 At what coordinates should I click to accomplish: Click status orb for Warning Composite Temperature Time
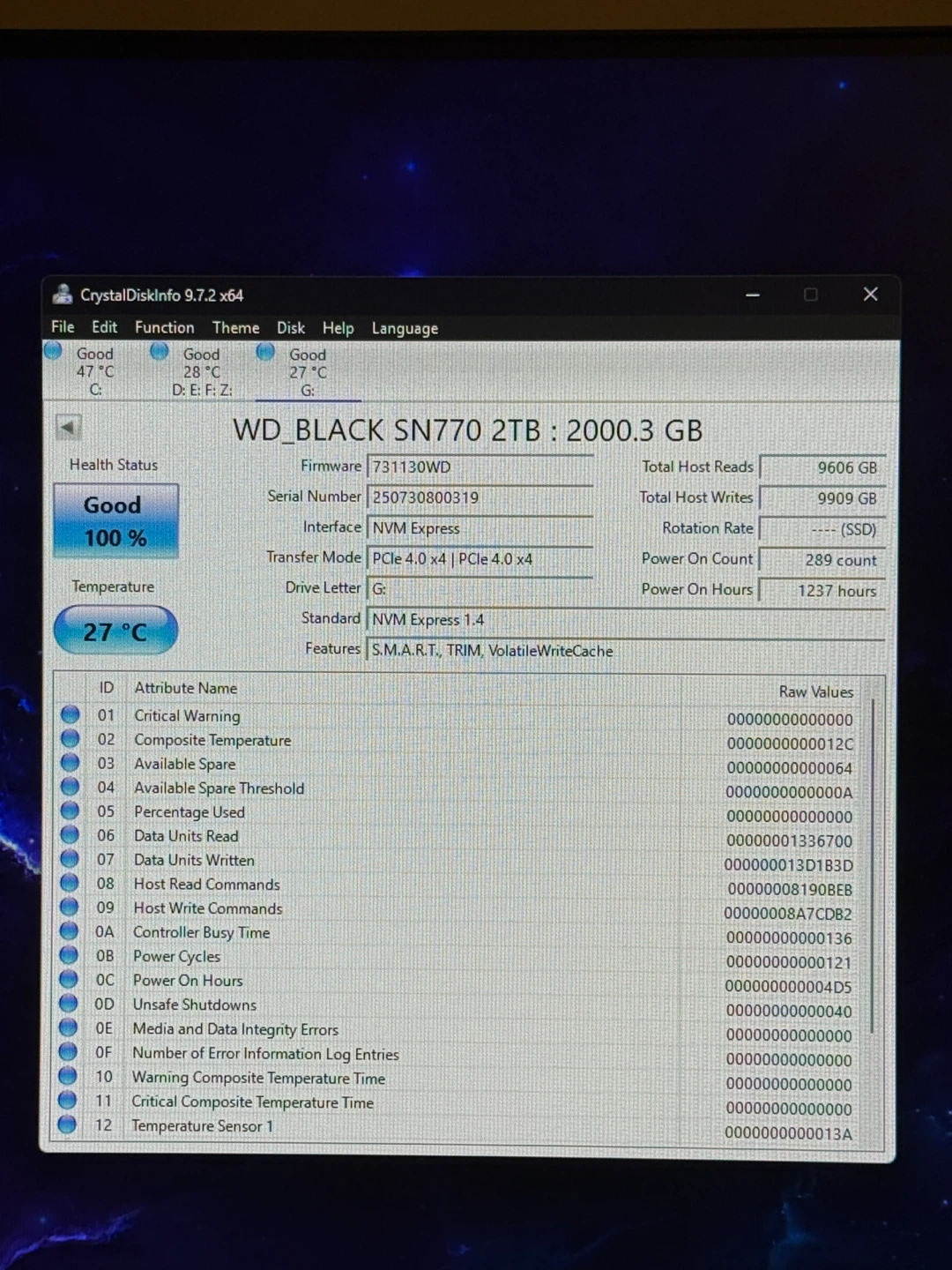67,1075
